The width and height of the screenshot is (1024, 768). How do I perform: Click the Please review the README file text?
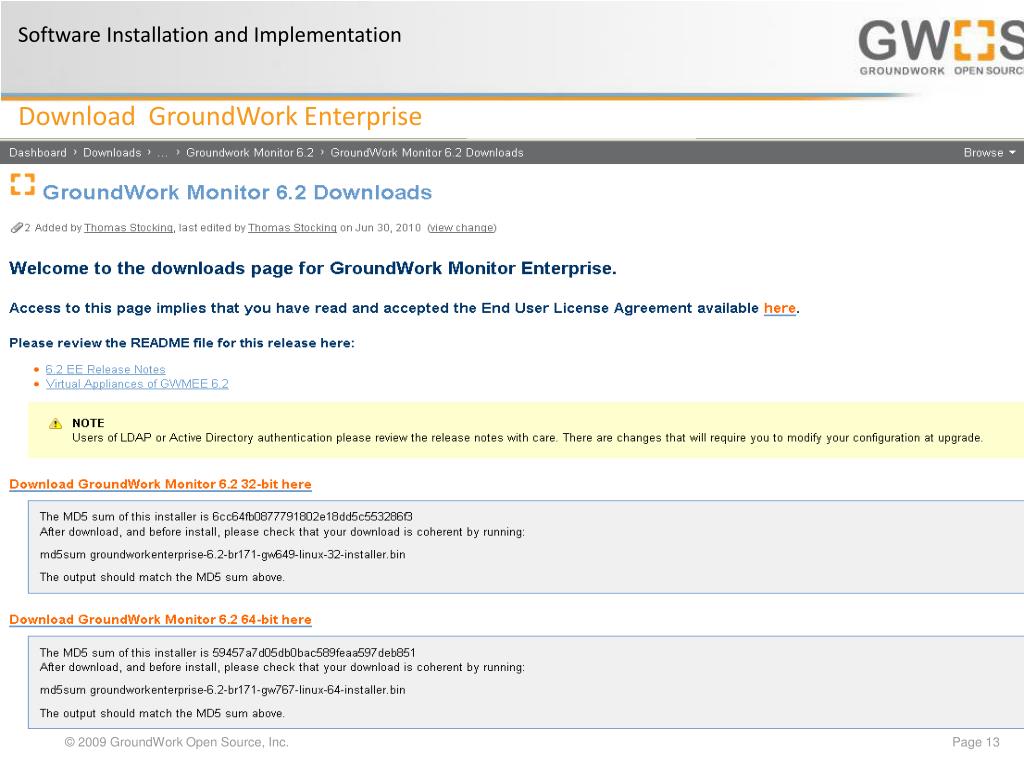(182, 343)
